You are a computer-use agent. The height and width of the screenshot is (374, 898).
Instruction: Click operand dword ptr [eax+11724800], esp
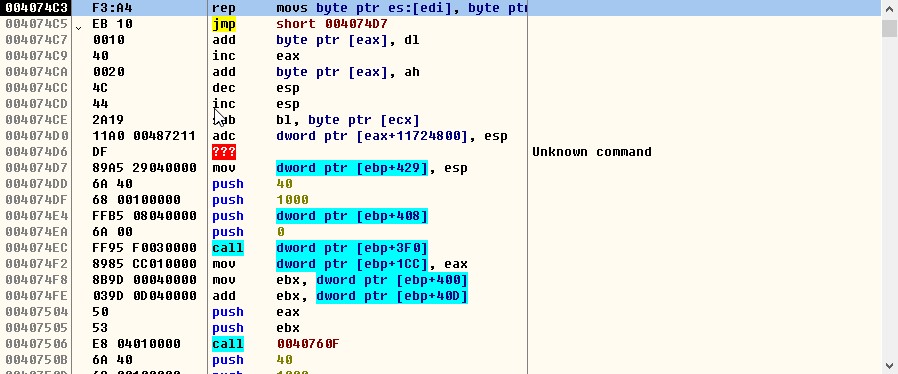(x=392, y=136)
